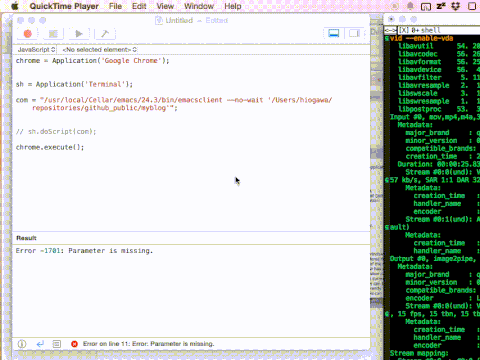This screenshot has width=480, height=360.
Task: Click the Duration line in terminal
Action: pyautogui.click(x=438, y=164)
